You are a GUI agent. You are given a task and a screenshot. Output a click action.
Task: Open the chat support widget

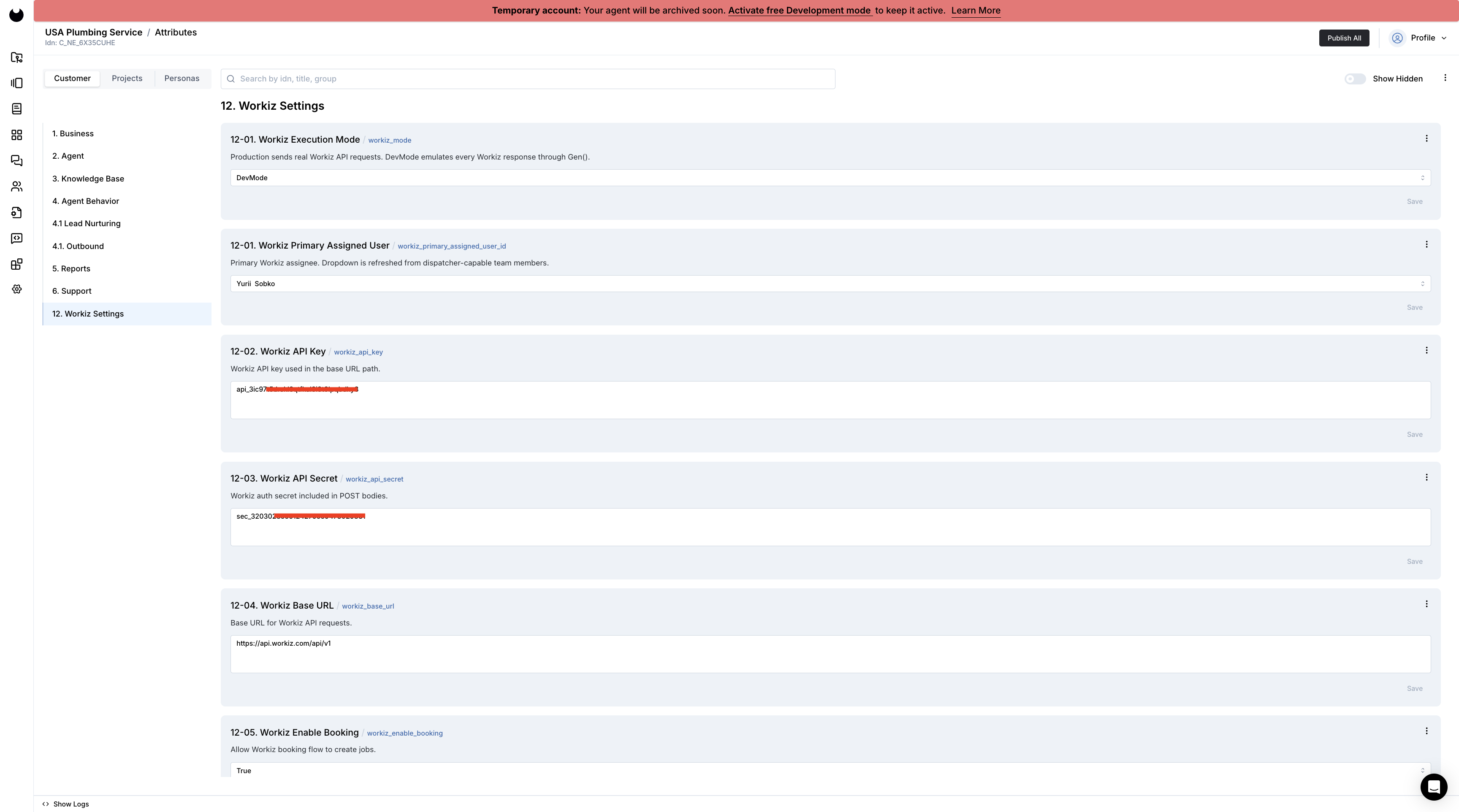[1434, 787]
